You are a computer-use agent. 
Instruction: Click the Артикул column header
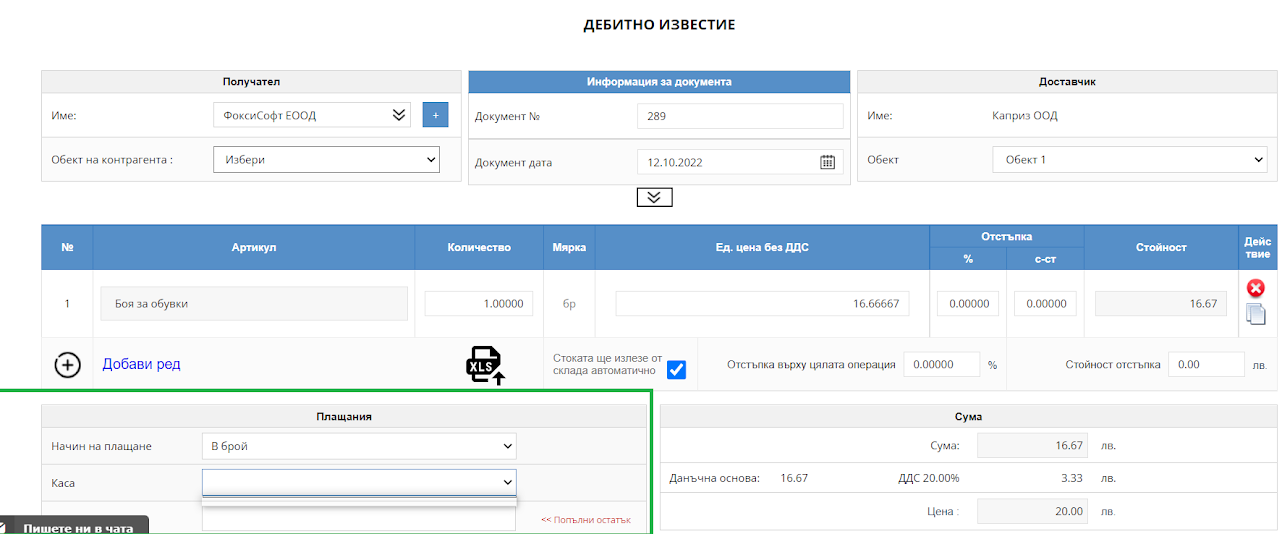[x=254, y=248]
